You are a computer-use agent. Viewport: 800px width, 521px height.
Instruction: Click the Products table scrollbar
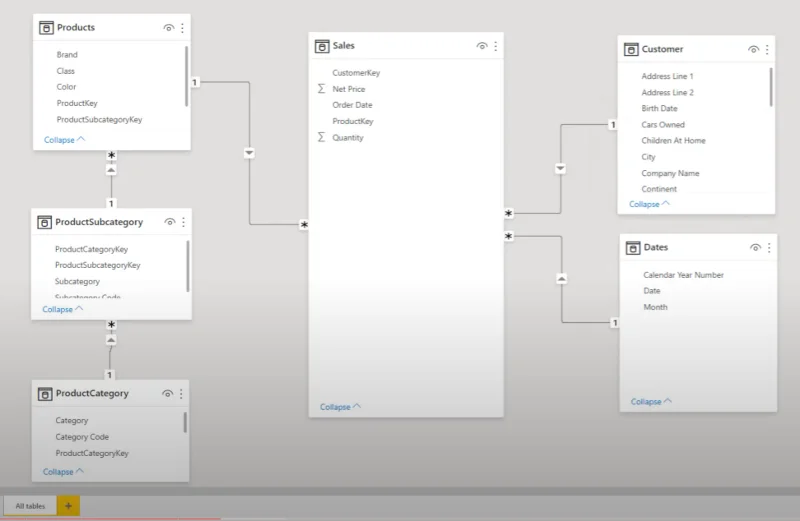(x=186, y=77)
